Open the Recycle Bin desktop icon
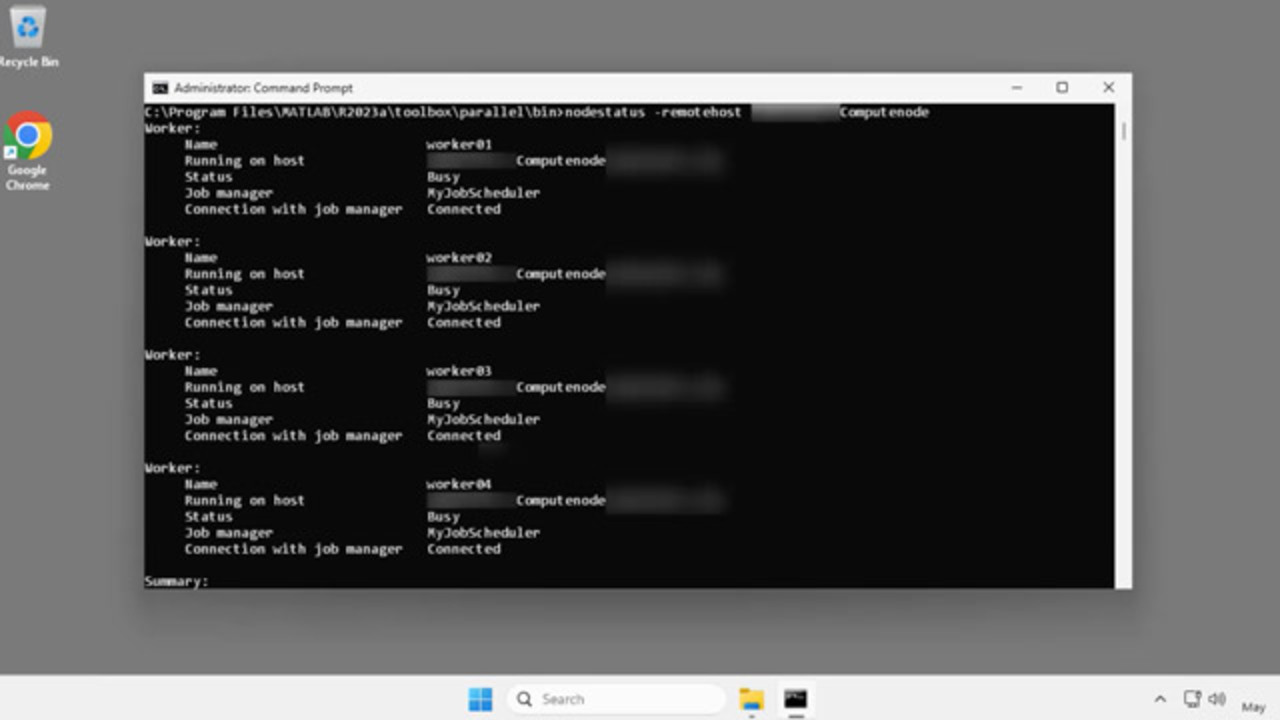Screen dimensions: 1280x720 (28, 35)
